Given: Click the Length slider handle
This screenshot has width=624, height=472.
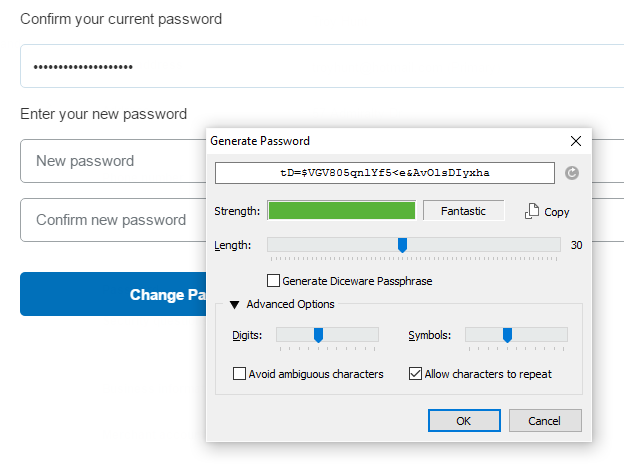Looking at the screenshot, I should tap(402, 245).
